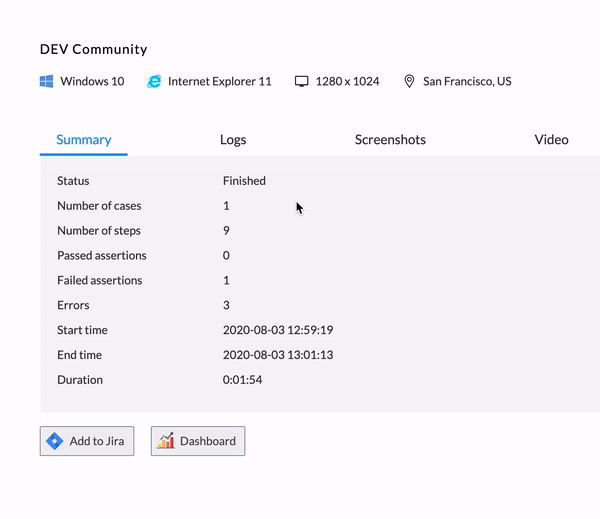Open the Dashboard button
The width and height of the screenshot is (600, 519).
pyautogui.click(x=198, y=441)
